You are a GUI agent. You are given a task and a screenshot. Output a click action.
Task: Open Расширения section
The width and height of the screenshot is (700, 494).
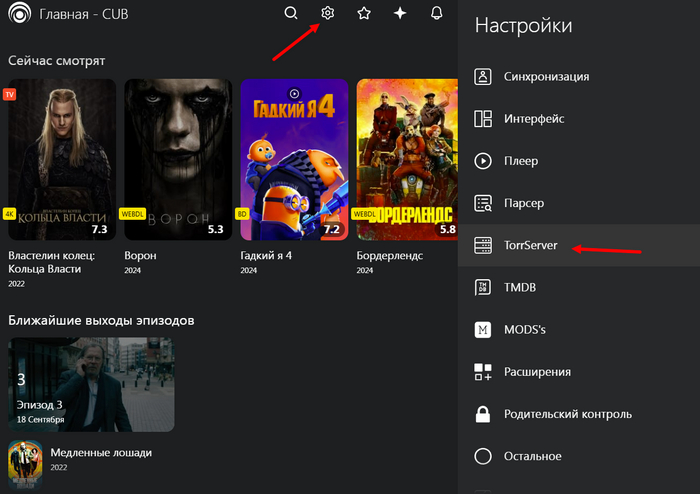[579, 372]
